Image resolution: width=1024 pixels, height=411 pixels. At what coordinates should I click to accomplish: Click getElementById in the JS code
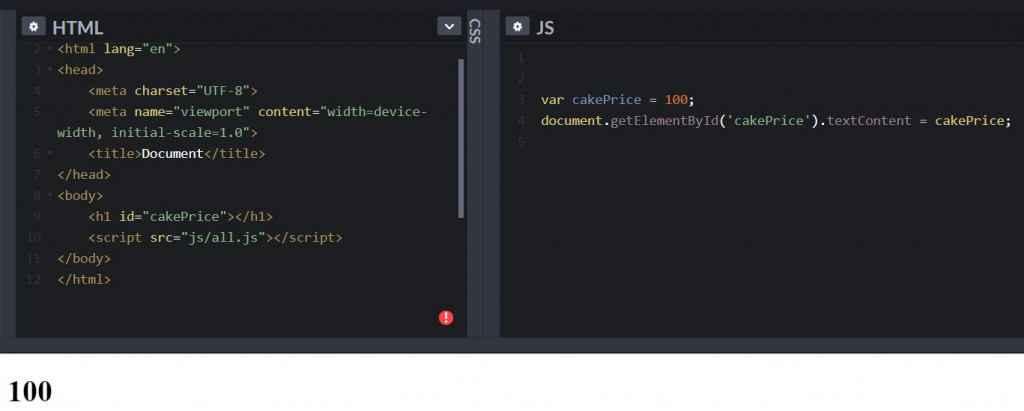pyautogui.click(x=664, y=121)
